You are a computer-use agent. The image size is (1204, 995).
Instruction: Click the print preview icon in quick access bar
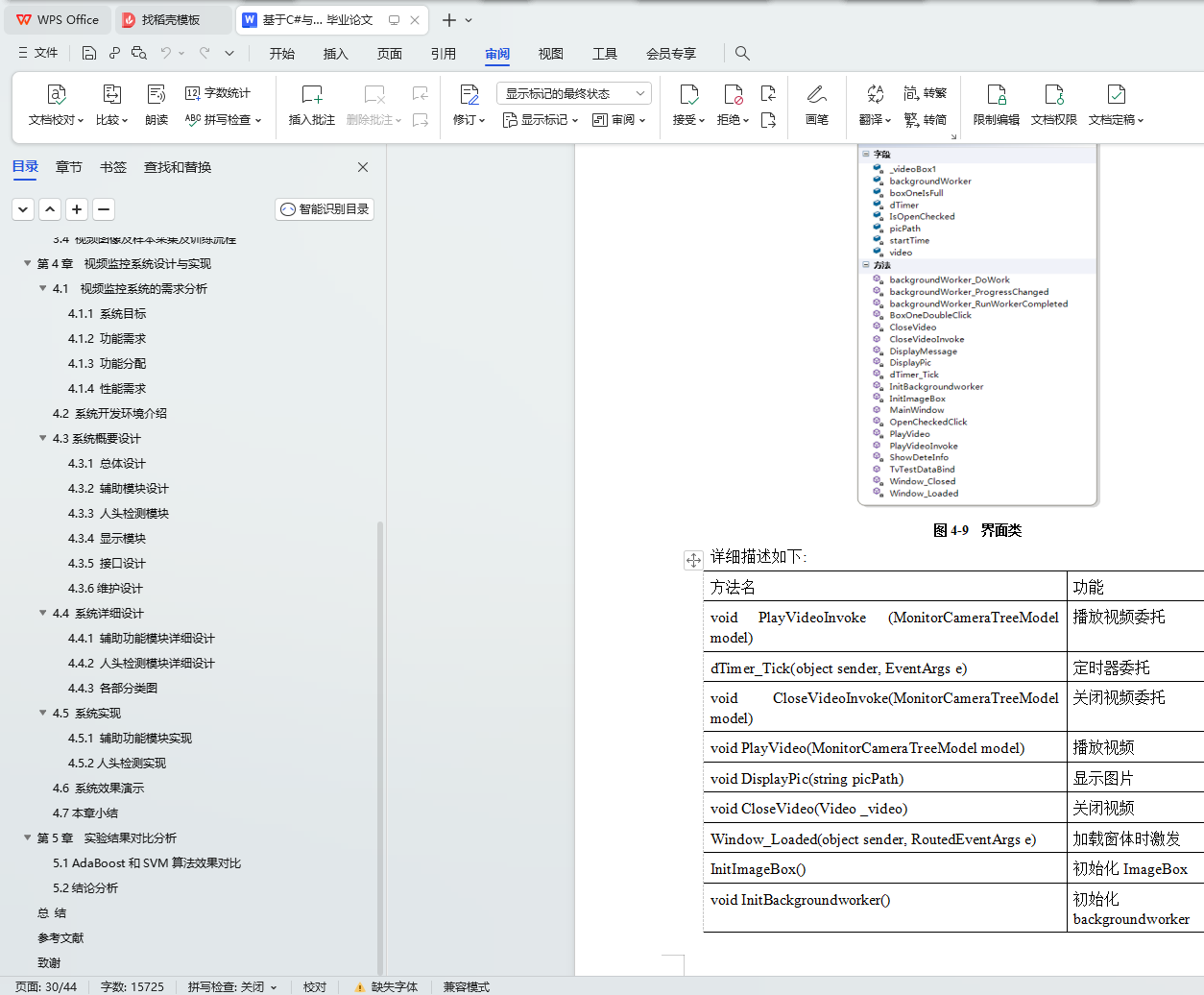click(x=139, y=53)
